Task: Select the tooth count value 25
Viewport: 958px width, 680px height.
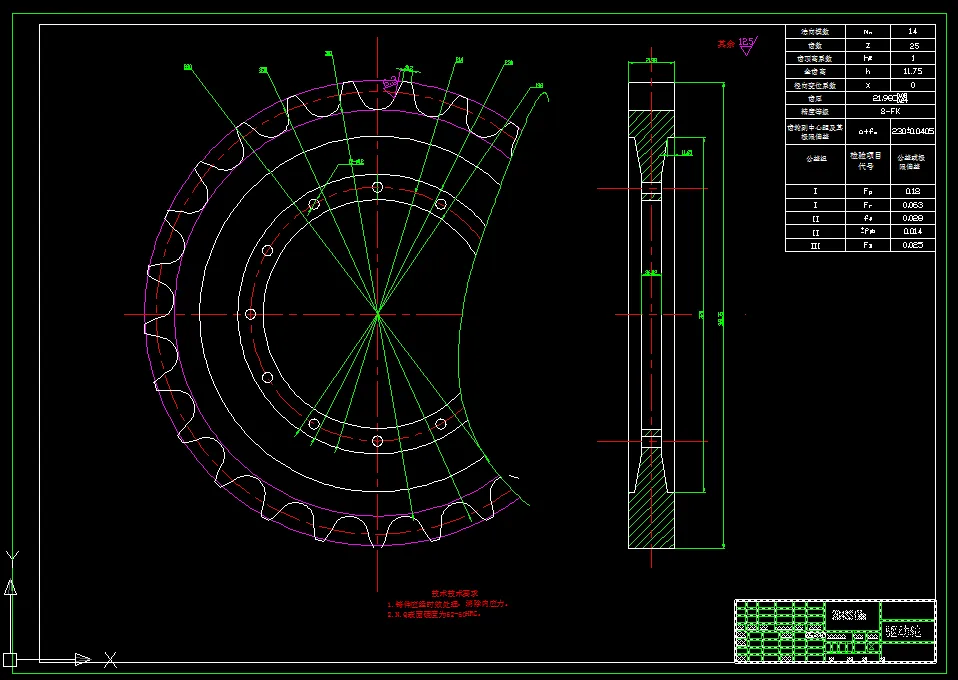Action: pos(913,46)
